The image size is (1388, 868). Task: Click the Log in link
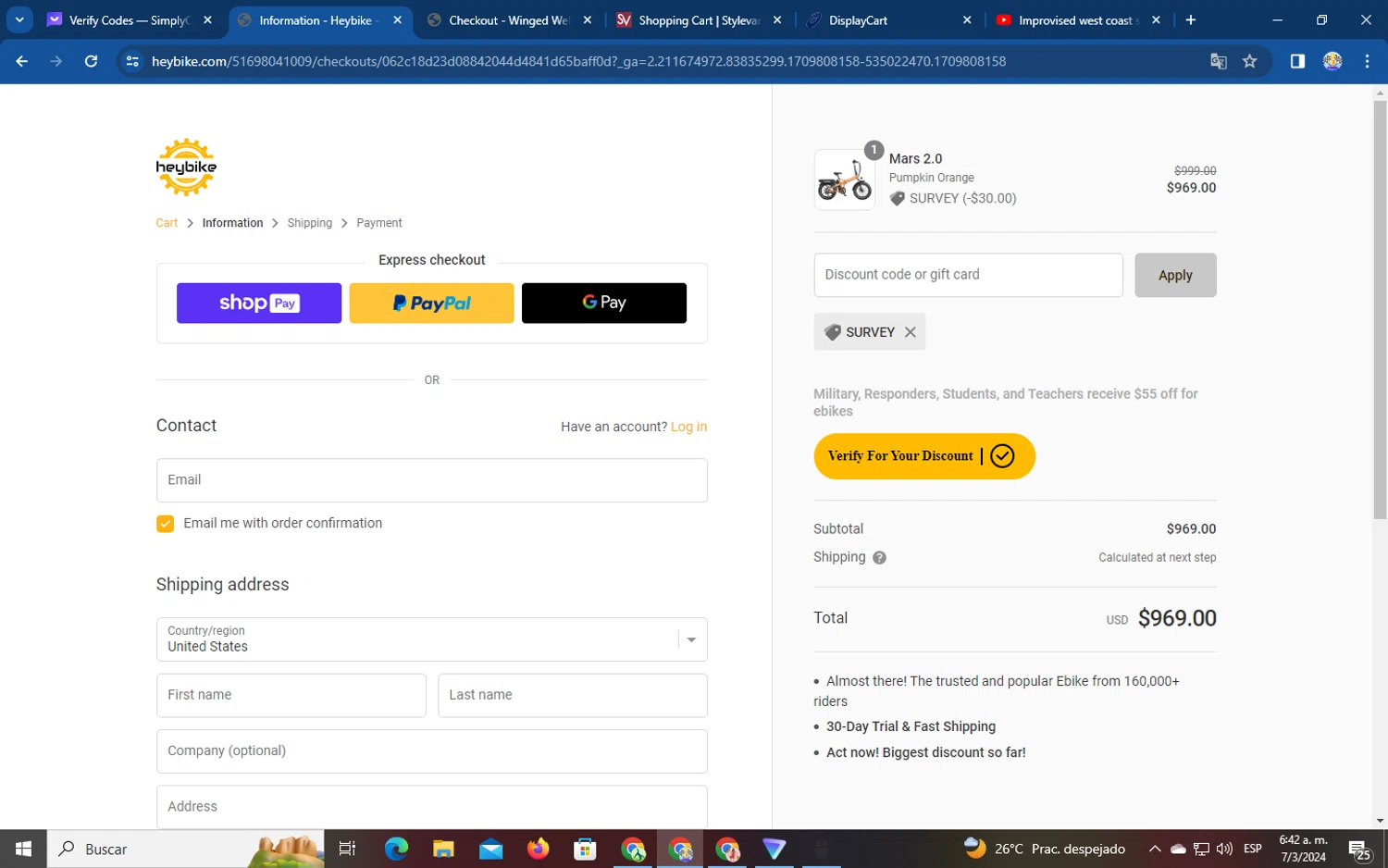tap(688, 427)
